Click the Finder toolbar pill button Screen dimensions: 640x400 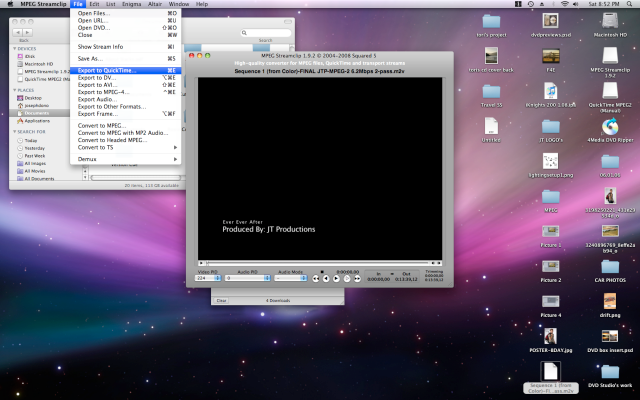pos(288,22)
